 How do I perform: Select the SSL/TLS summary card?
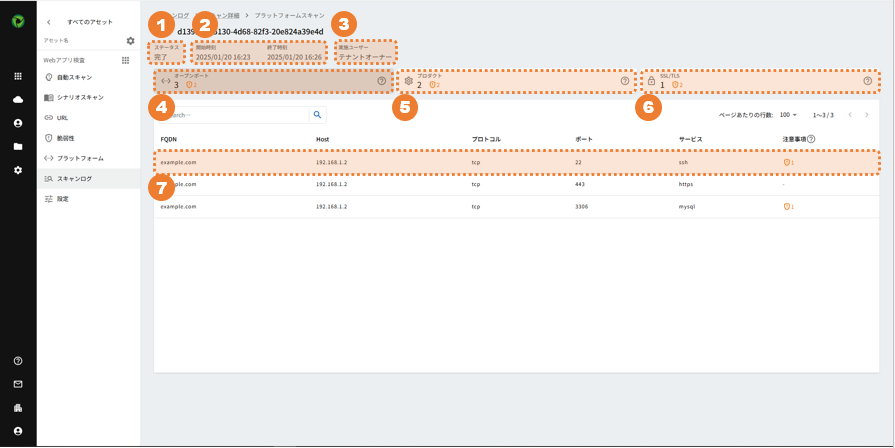click(x=760, y=81)
